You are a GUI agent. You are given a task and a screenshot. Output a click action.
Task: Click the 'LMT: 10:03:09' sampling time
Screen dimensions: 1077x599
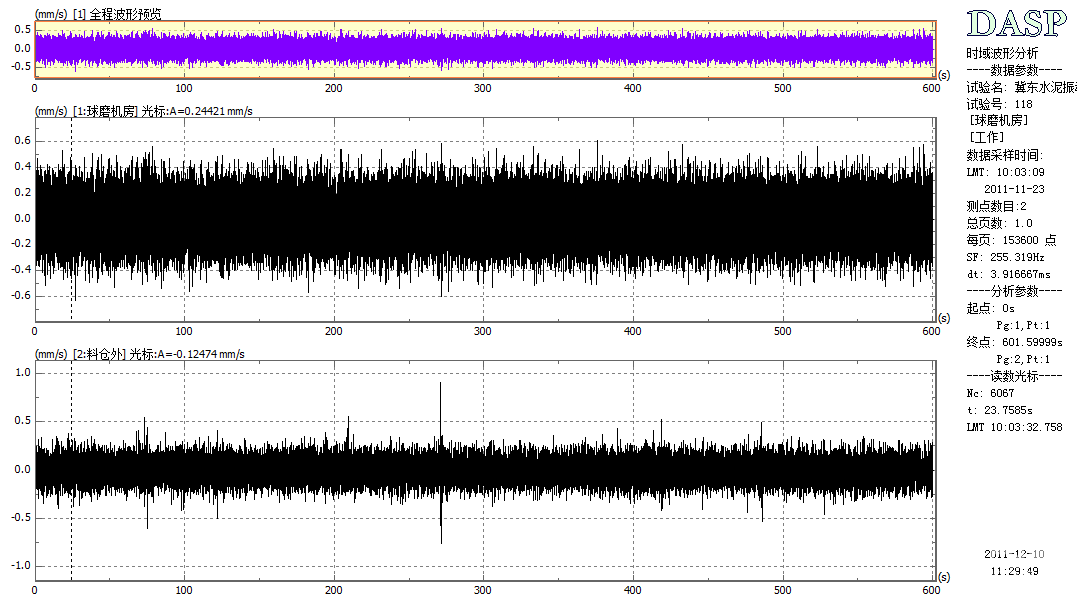coord(1006,172)
